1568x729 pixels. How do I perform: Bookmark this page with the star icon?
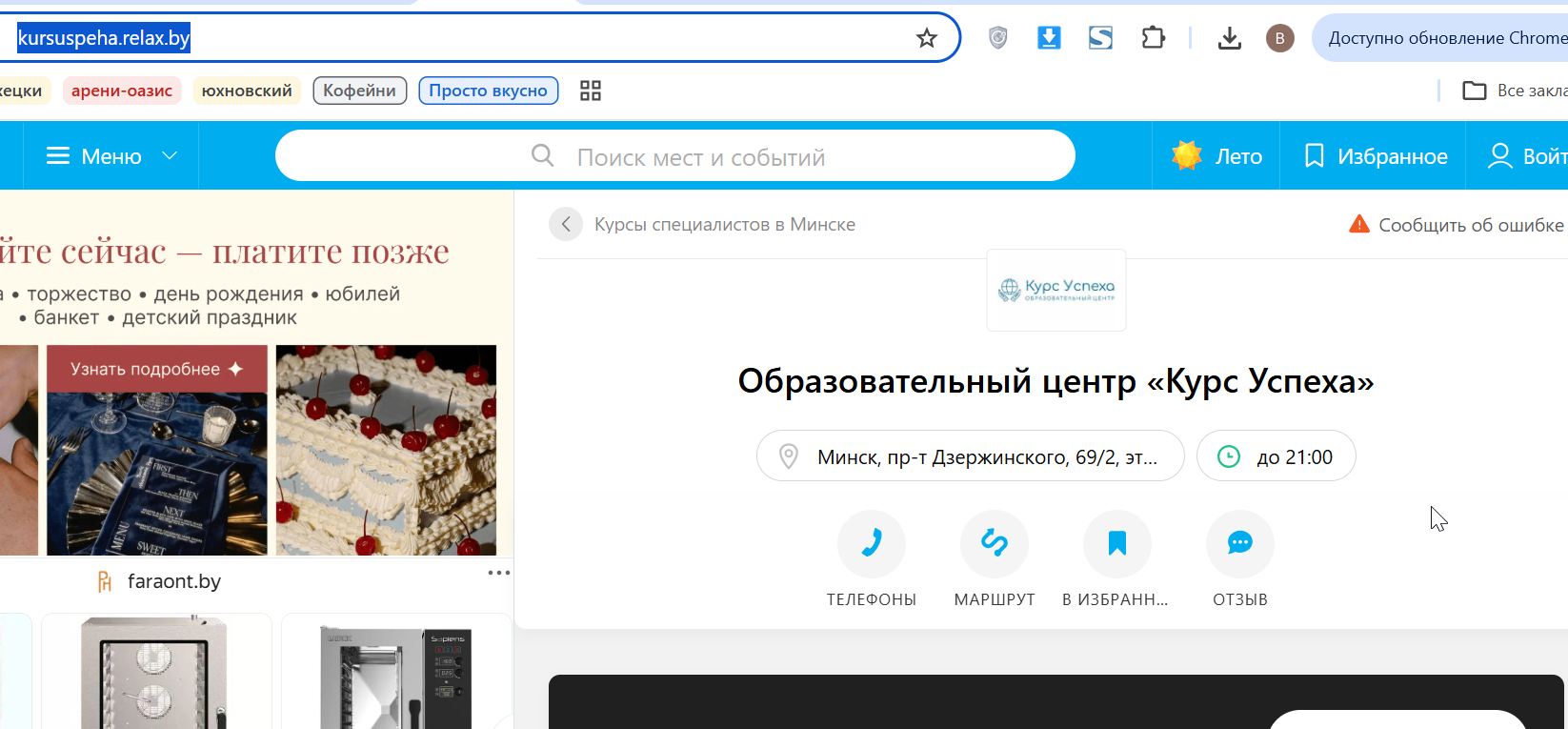926,38
